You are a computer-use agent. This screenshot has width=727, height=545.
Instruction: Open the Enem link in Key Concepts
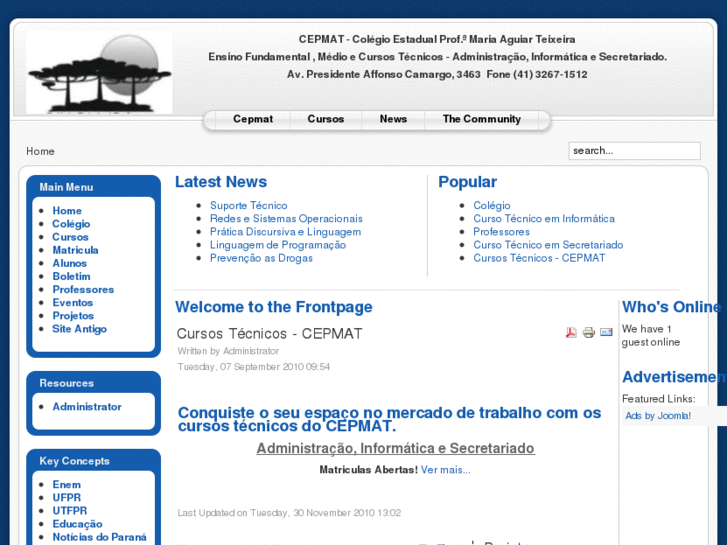click(x=66, y=485)
